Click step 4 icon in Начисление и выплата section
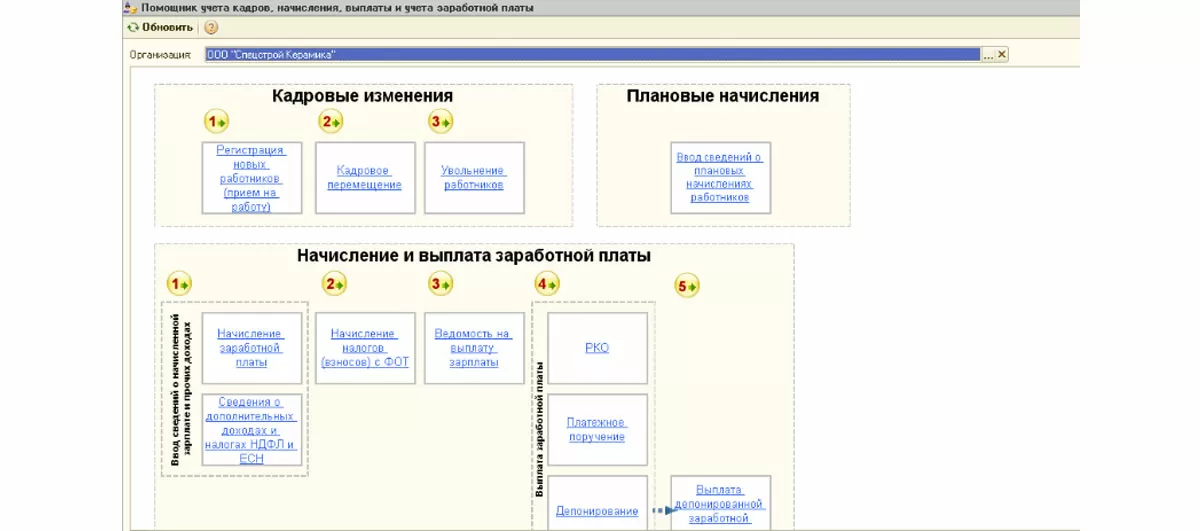This screenshot has width=1200, height=531. point(547,285)
